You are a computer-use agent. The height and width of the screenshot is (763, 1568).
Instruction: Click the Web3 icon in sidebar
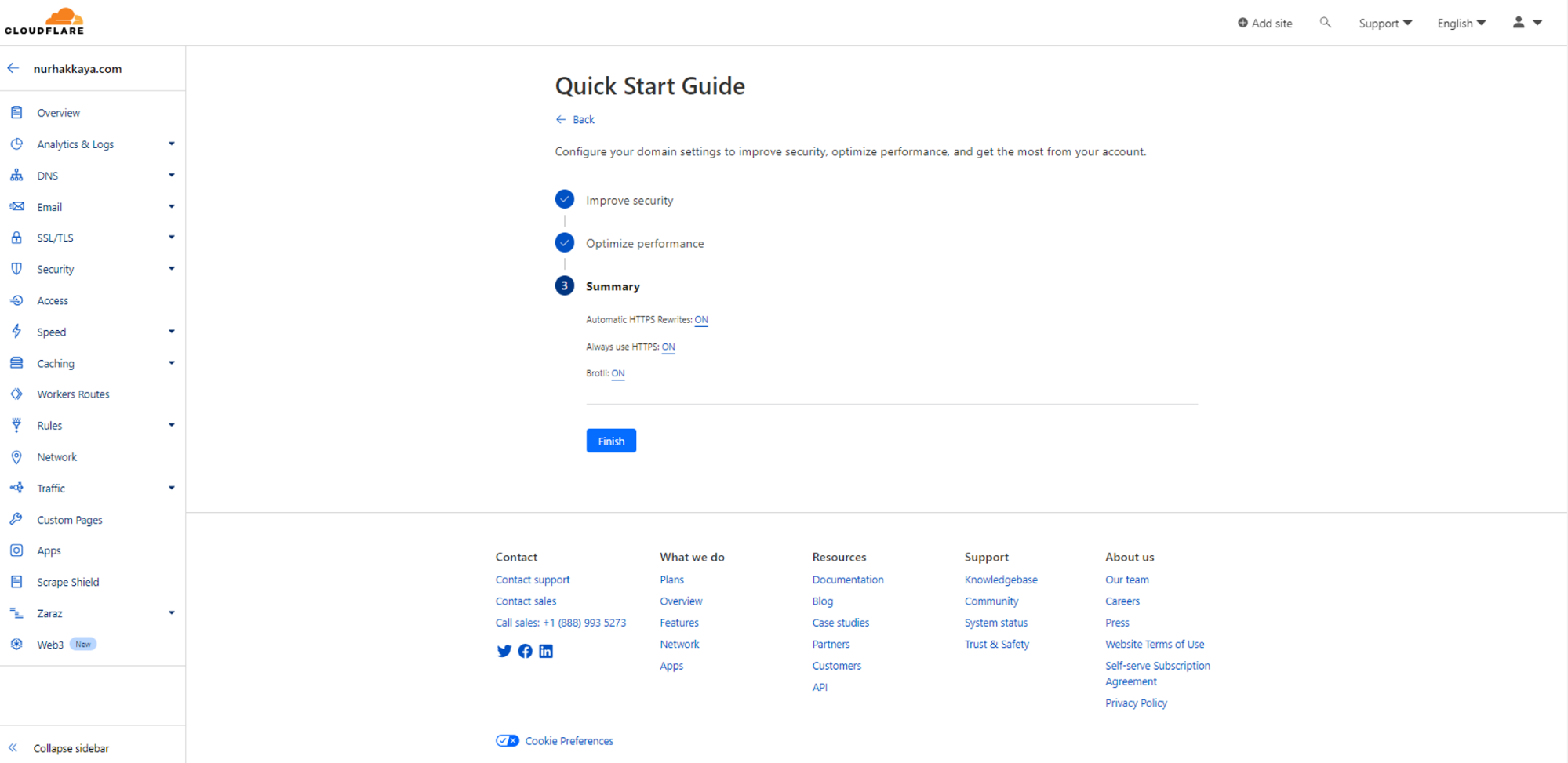(16, 645)
